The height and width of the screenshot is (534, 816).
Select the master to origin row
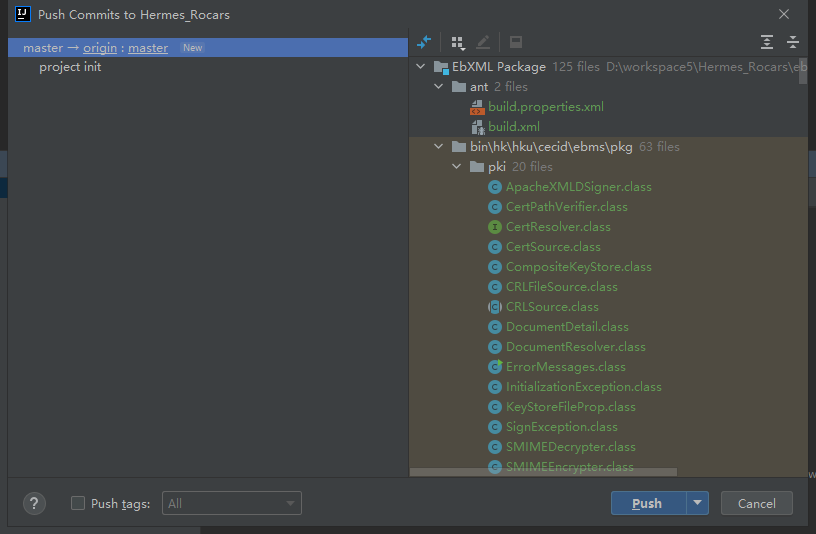(208, 47)
